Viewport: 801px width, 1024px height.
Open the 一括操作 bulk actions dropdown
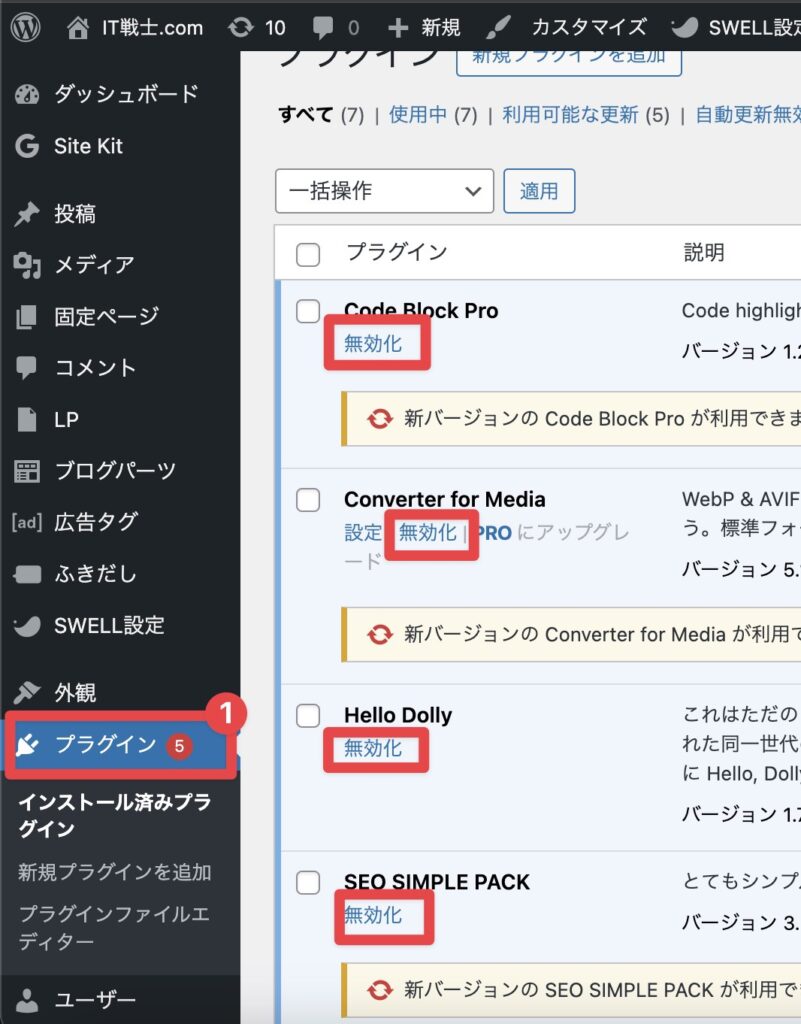[x=384, y=191]
